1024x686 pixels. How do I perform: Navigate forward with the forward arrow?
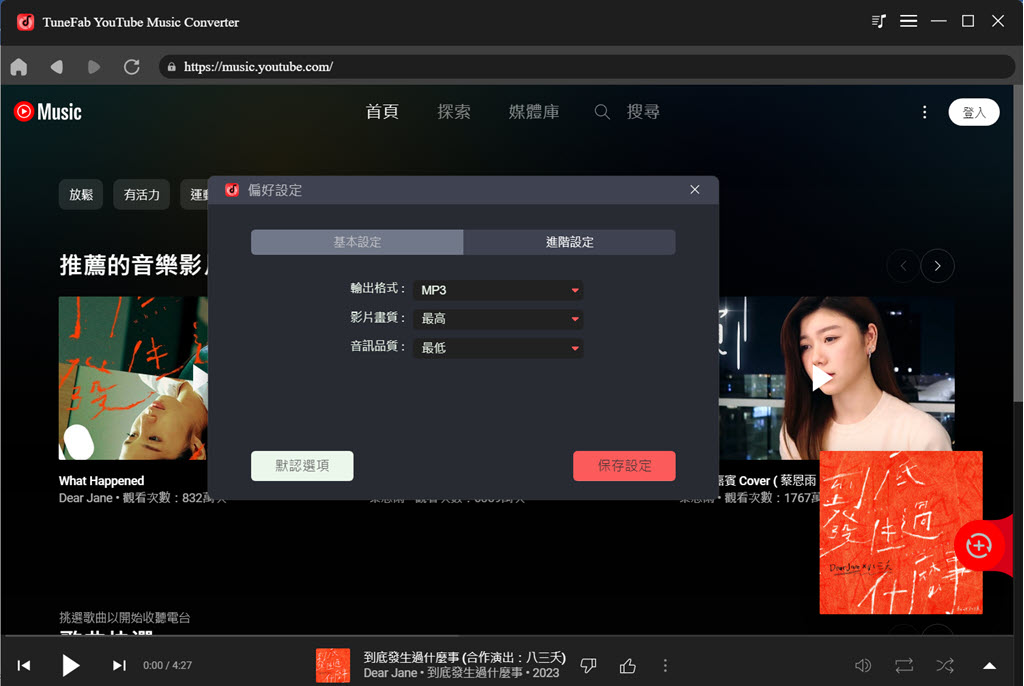coord(93,67)
